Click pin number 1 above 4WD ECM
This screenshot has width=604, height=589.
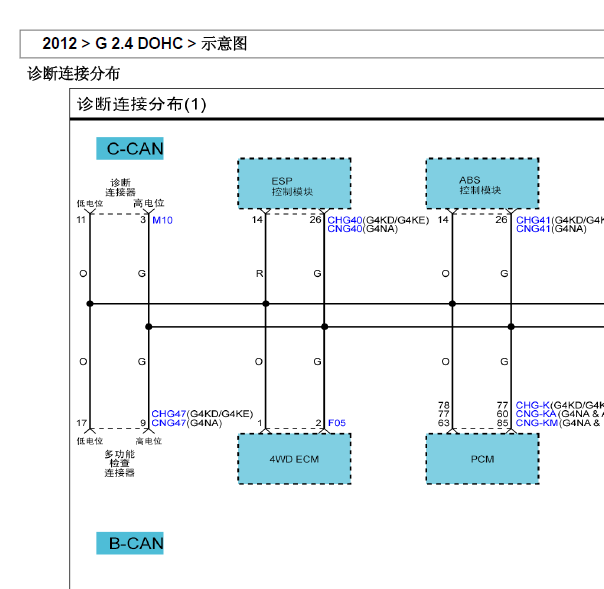(260, 423)
